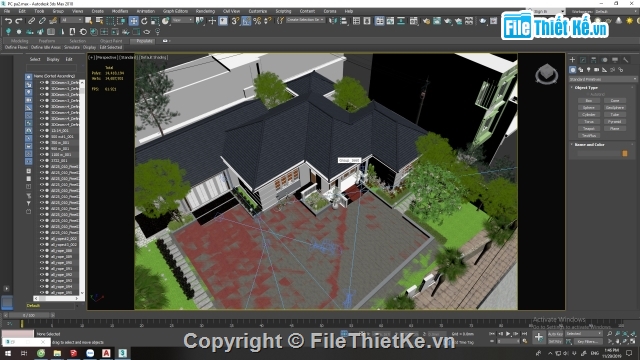The height and width of the screenshot is (360, 640).
Task: Click the Align tool icon
Action: point(344,21)
